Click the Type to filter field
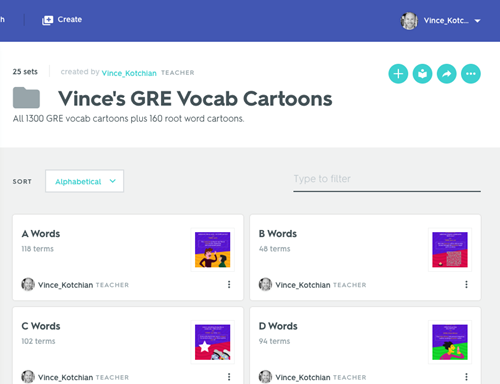Image resolution: width=500 pixels, height=384 pixels. pyautogui.click(x=387, y=180)
